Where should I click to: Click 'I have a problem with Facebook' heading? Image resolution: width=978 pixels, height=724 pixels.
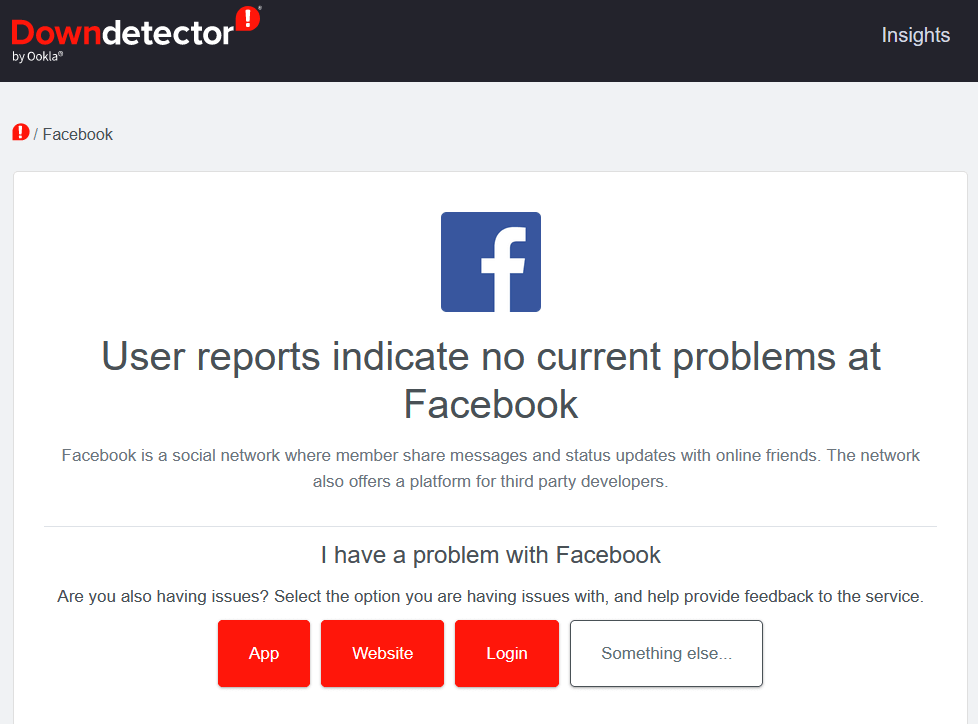coord(491,555)
